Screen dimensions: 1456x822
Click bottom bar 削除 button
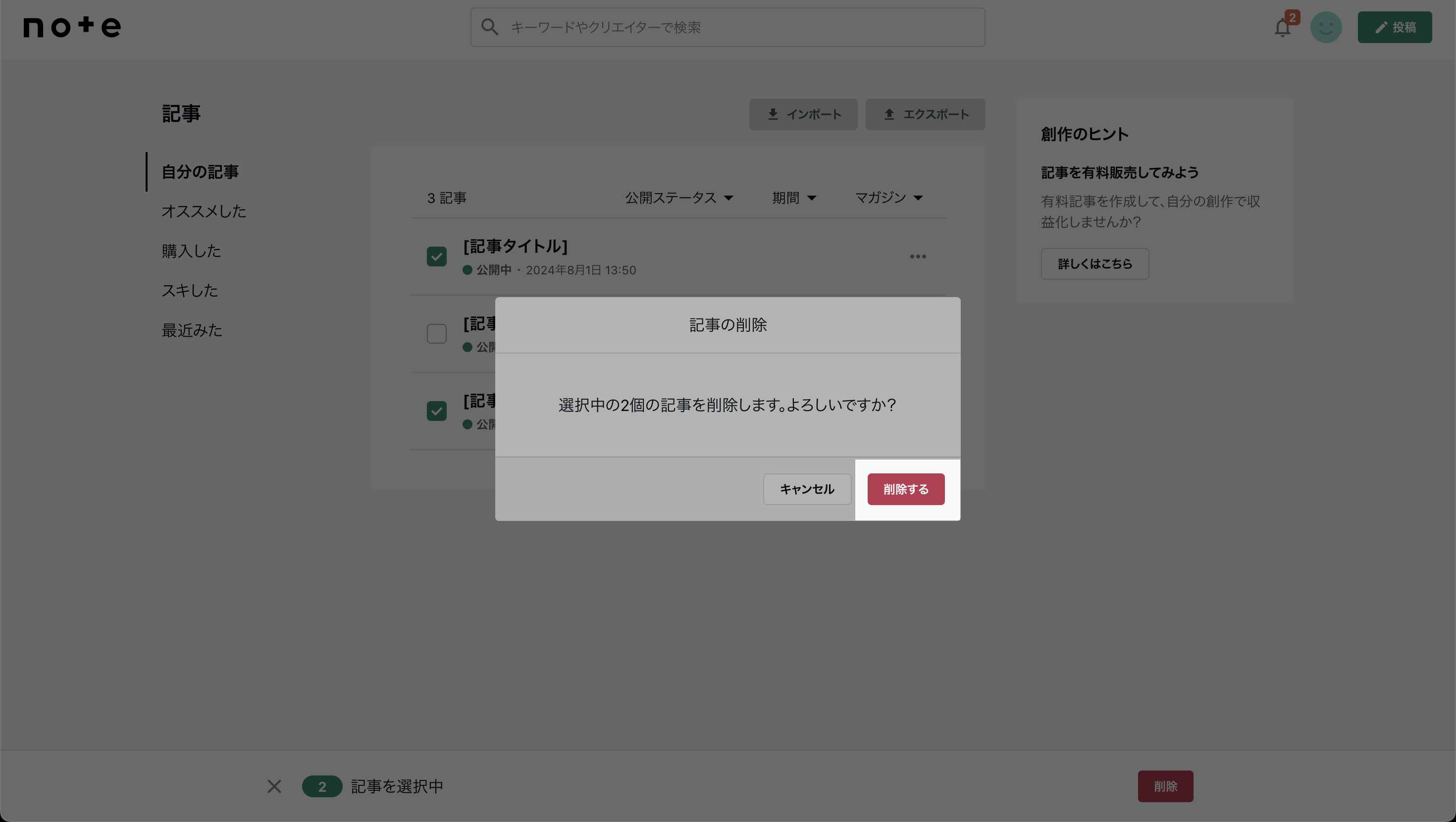coord(1165,786)
